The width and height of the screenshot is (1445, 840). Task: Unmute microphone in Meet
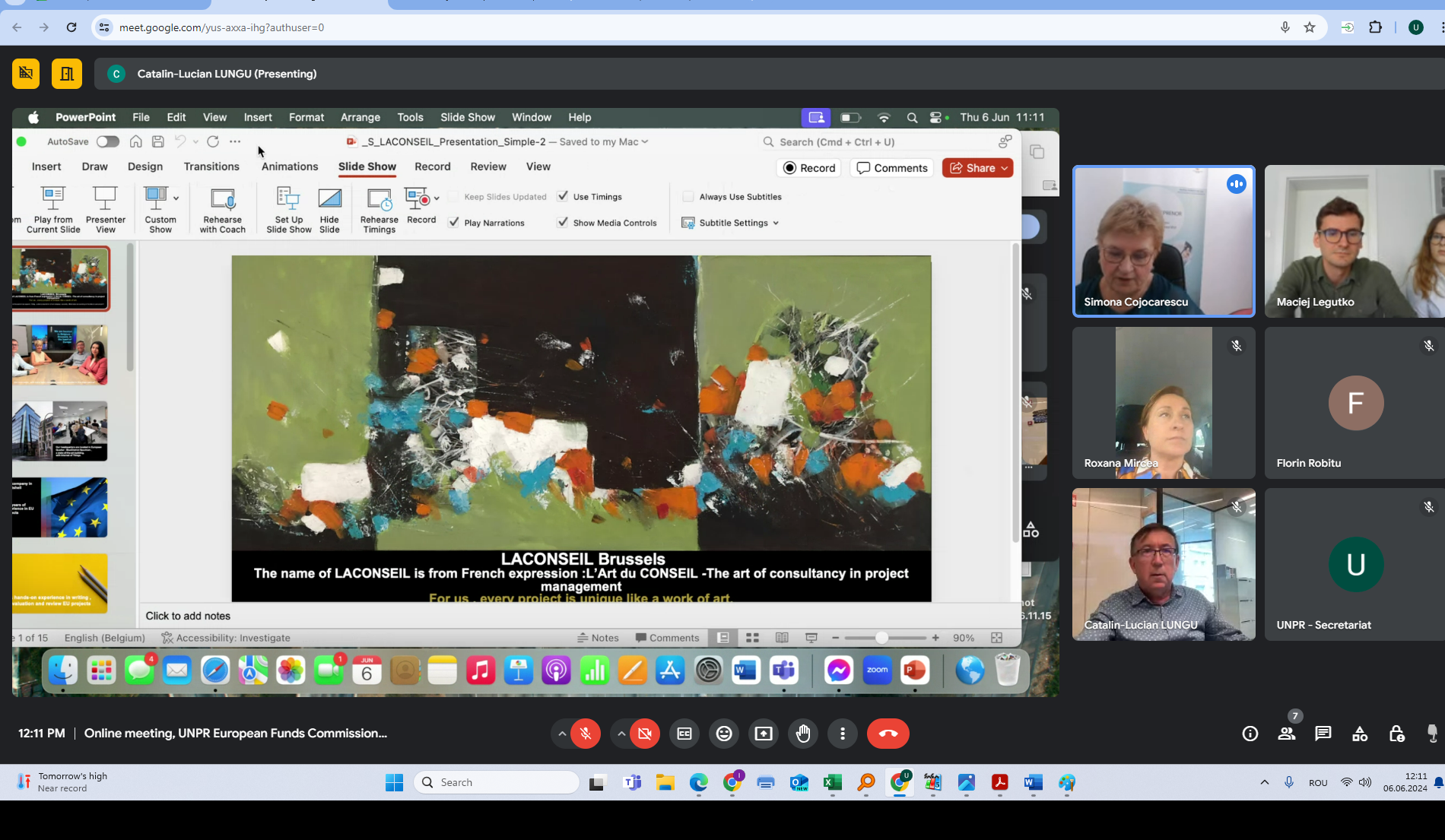click(586, 734)
